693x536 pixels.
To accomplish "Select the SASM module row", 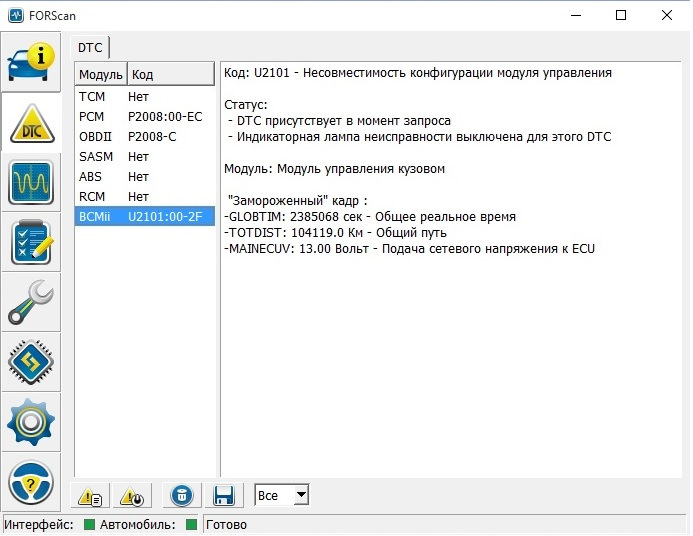I will pyautogui.click(x=145, y=156).
